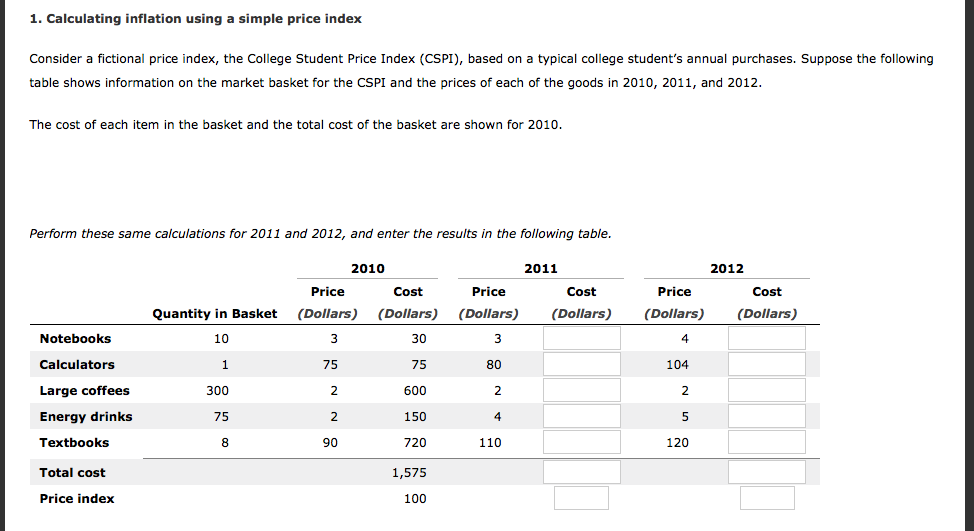
Task: Focus the 2011 Energy drinks cost field
Action: 581,417
